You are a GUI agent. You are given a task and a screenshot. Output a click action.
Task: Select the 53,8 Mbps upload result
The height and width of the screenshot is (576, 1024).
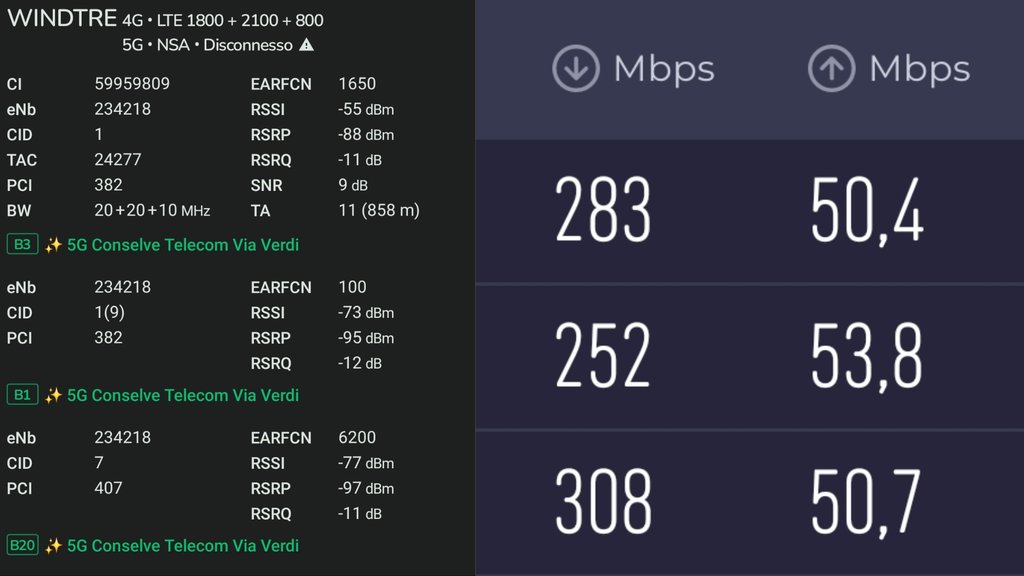(x=867, y=355)
